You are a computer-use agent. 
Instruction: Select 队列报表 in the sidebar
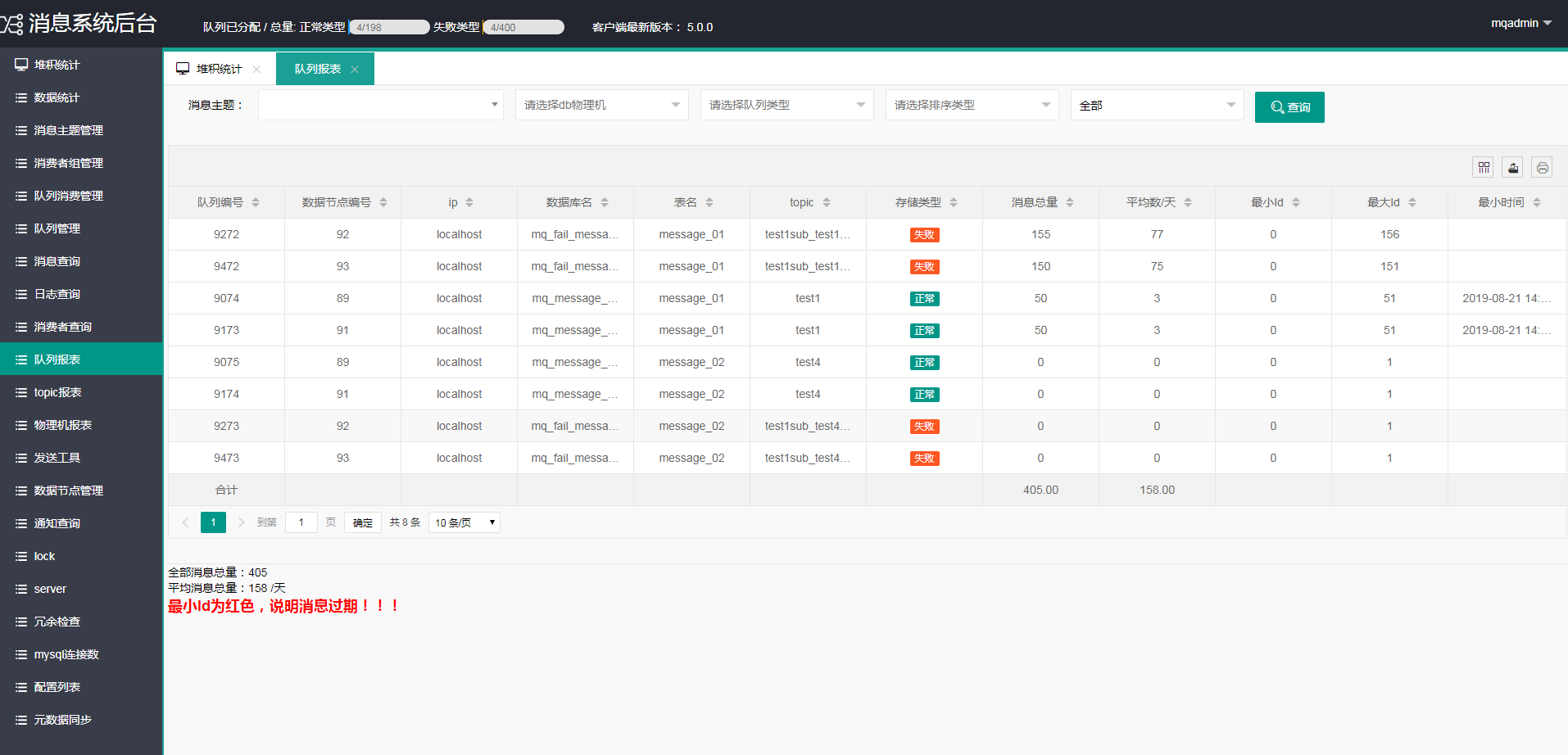(x=81, y=359)
